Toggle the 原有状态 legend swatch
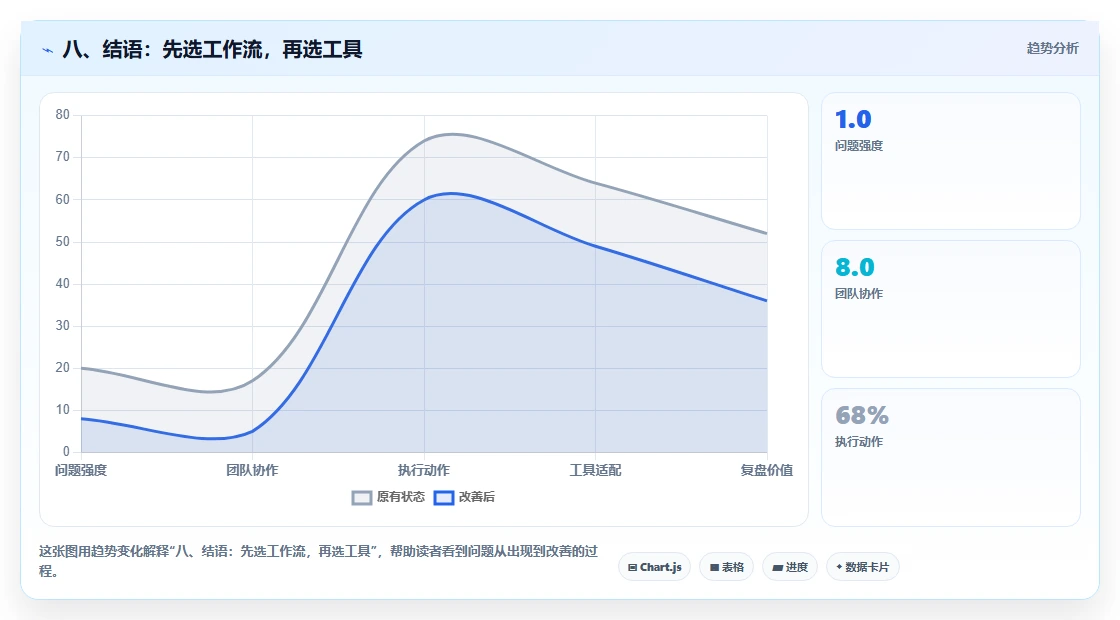The height and width of the screenshot is (620, 1120). click(x=362, y=497)
